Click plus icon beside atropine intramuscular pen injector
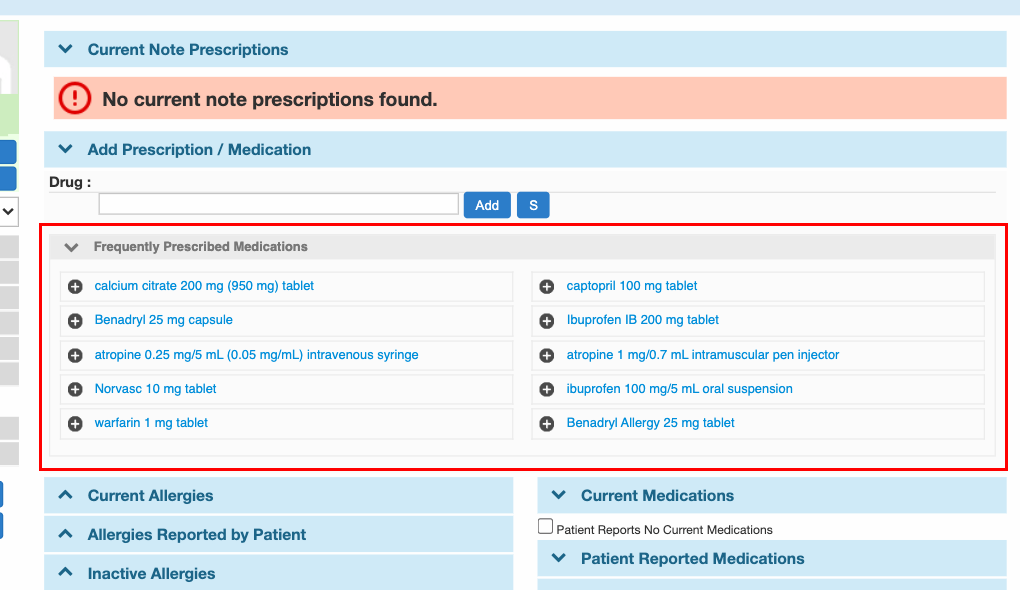The image size is (1020, 590). [x=547, y=355]
